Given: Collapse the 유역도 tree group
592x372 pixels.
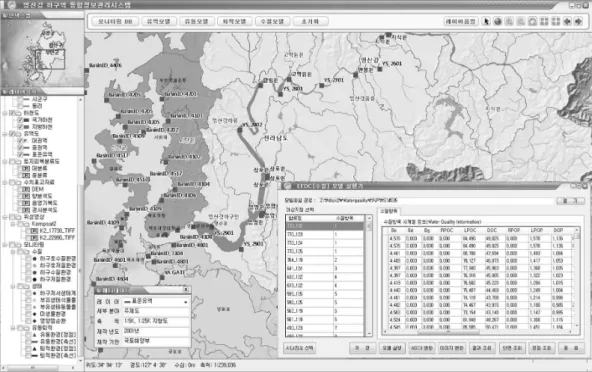Looking at the screenshot, I should (x=5, y=134).
